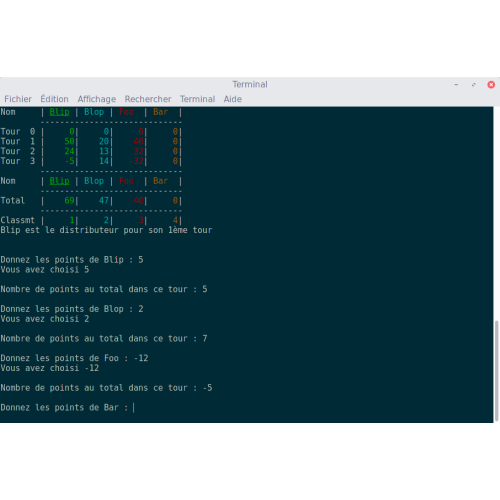The height and width of the screenshot is (500, 500).
Task: Open the Affichage menu
Action: pyautogui.click(x=97, y=99)
